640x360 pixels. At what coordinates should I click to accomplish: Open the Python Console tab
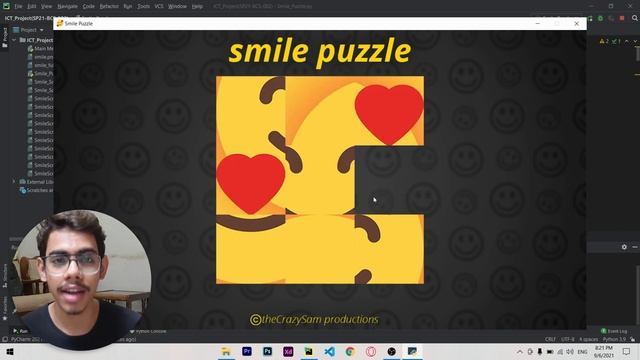(148, 331)
